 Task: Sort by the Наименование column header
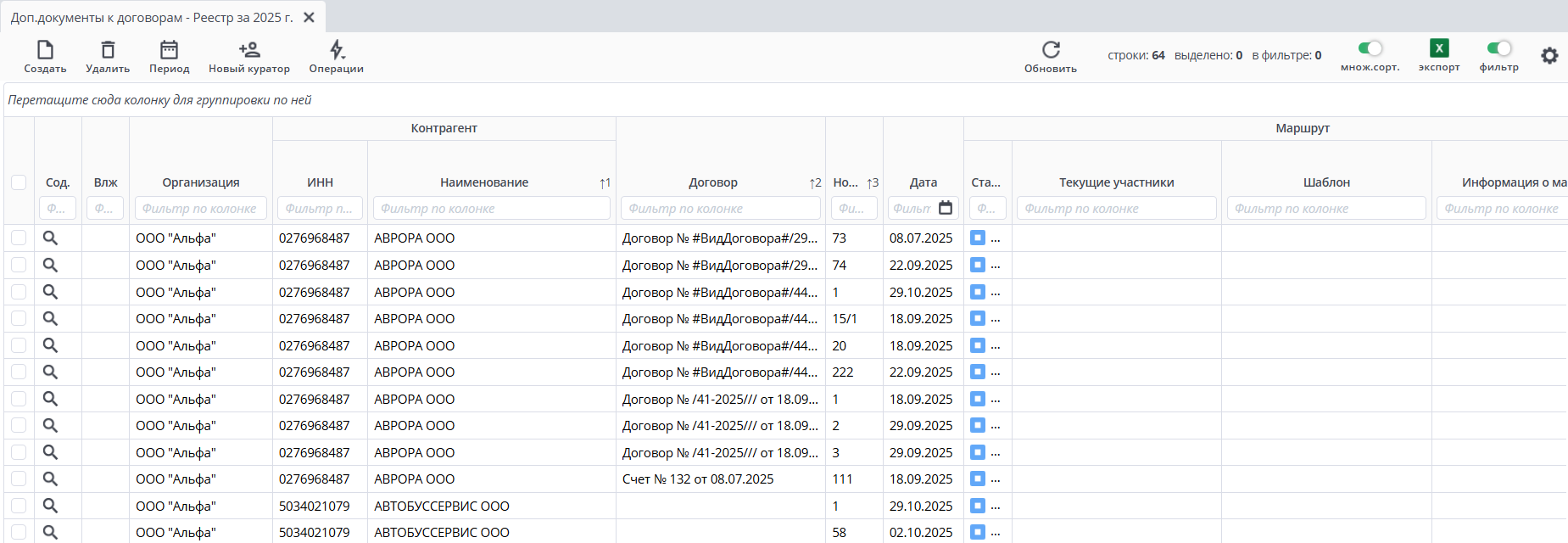pyautogui.click(x=483, y=182)
